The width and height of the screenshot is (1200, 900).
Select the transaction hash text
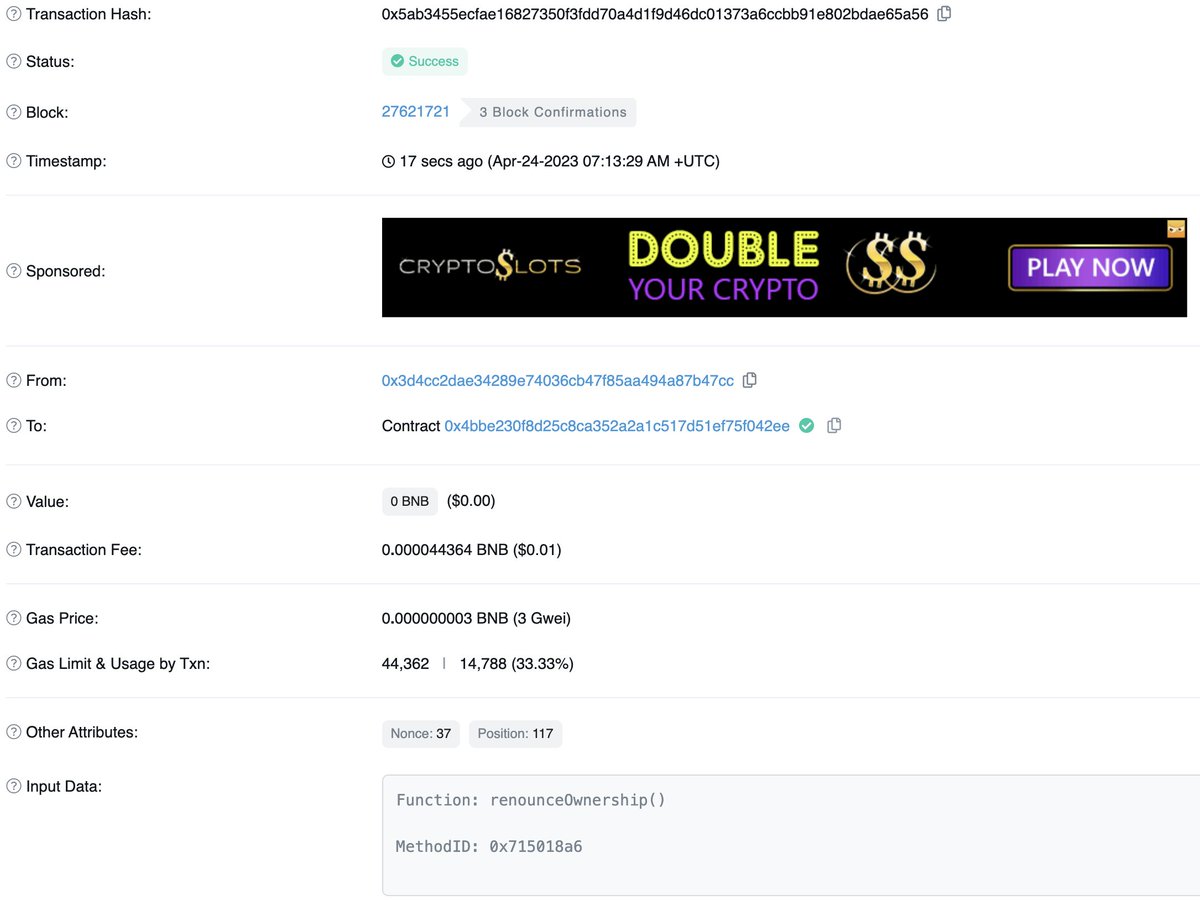(x=655, y=14)
